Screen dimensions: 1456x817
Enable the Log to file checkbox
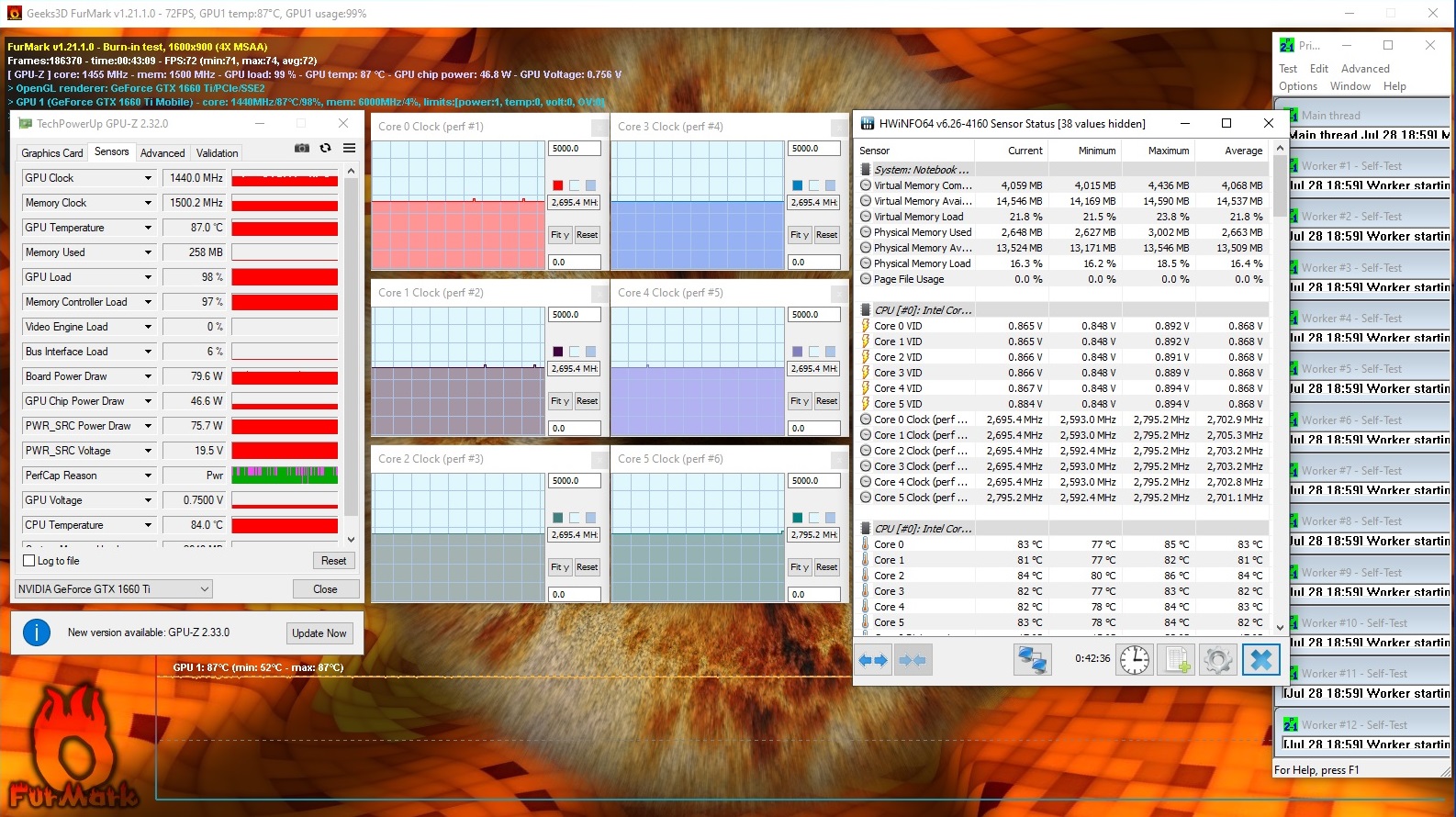coord(28,561)
